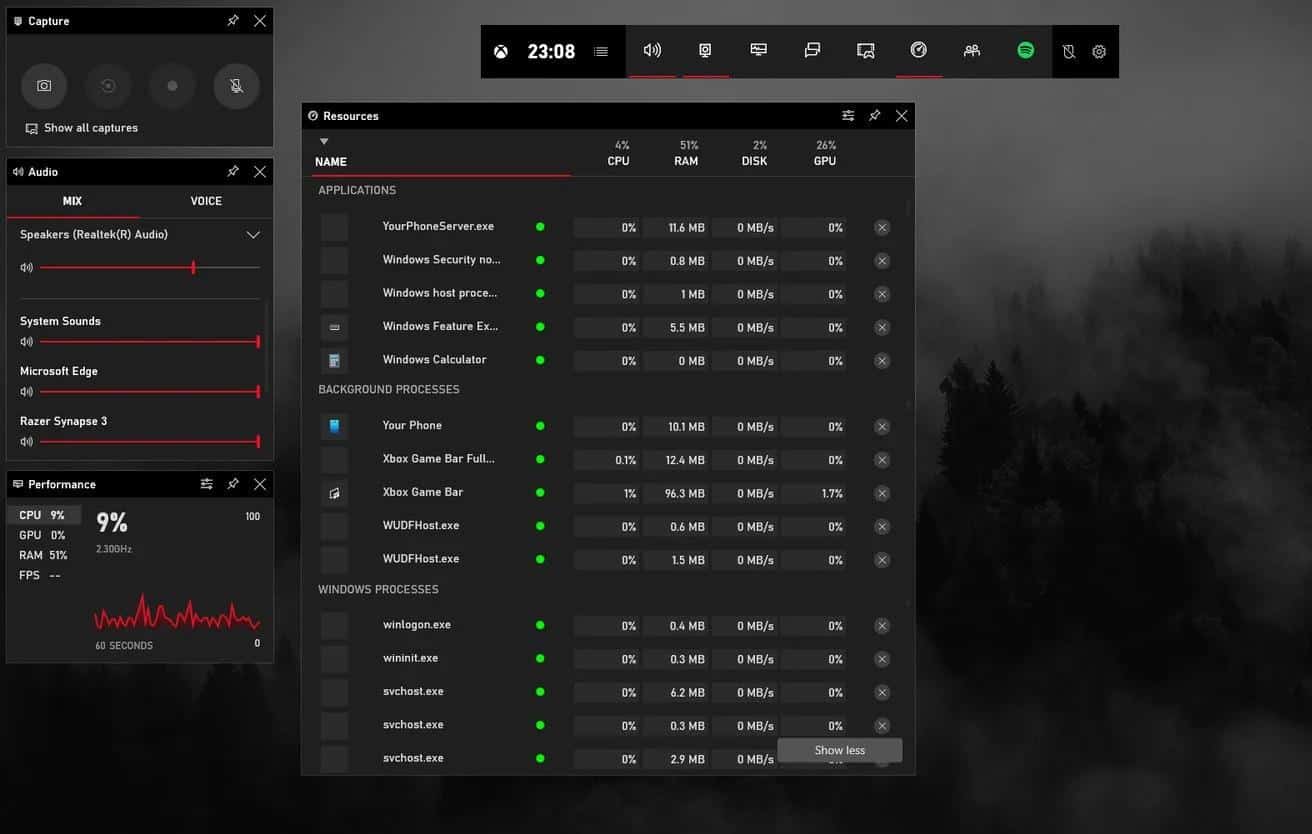Open the Spotify widget
The width and height of the screenshot is (1312, 834).
1025,50
